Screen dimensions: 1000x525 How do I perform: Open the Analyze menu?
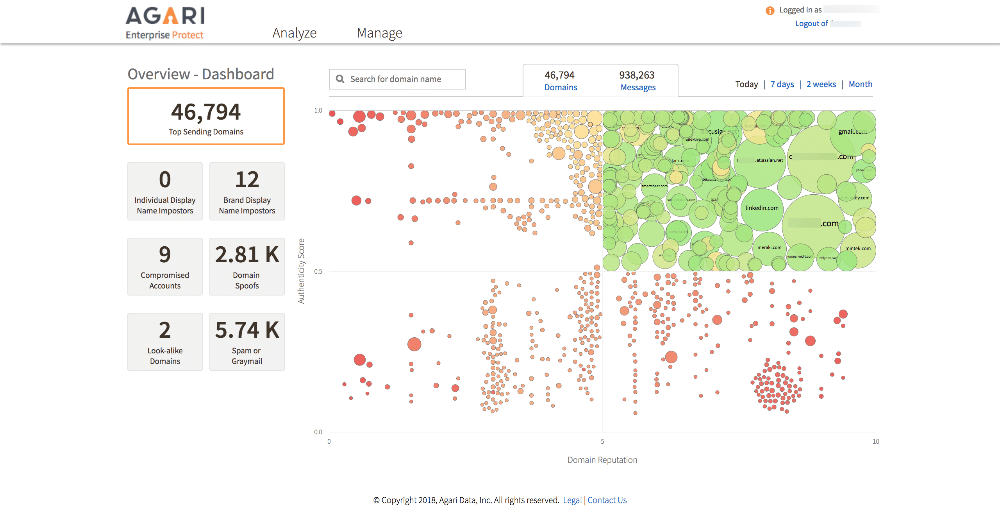tap(295, 33)
